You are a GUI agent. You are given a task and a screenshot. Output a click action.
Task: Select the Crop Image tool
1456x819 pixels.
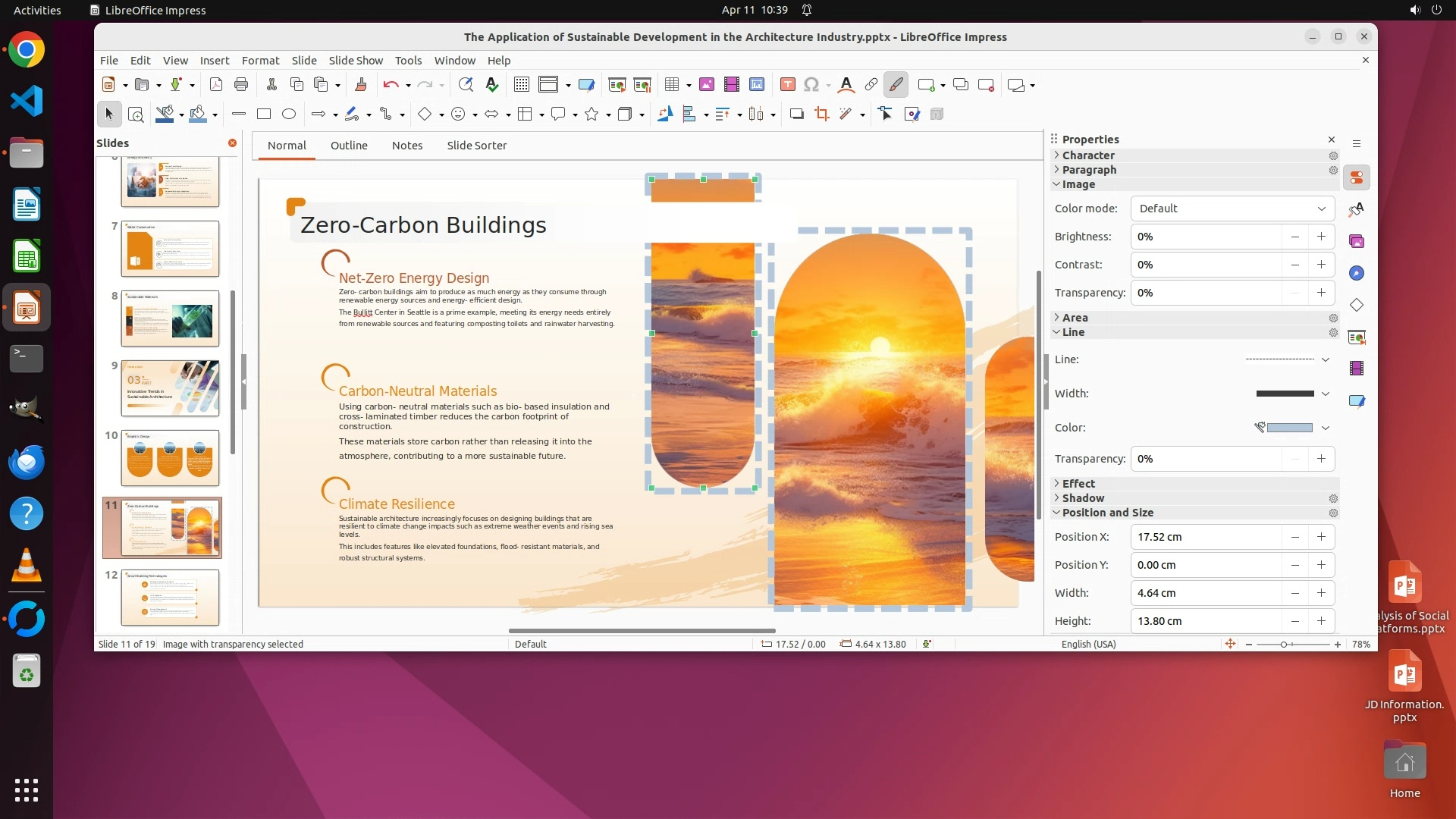[821, 115]
